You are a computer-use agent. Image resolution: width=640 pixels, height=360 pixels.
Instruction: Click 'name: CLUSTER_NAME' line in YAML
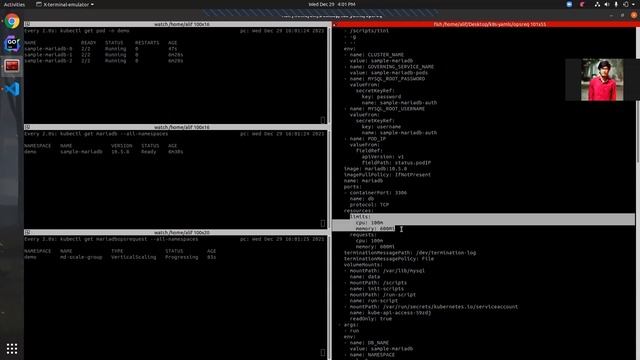377,55
